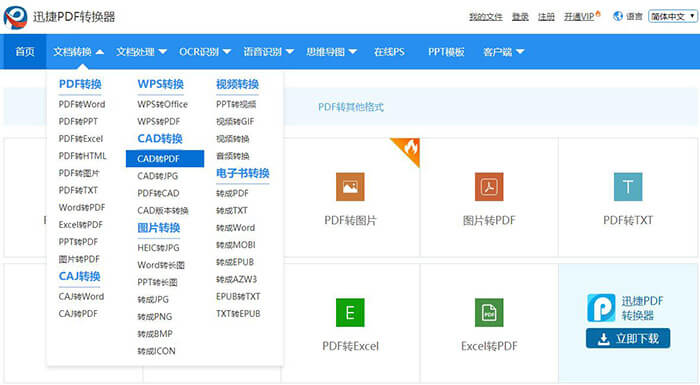This screenshot has height=385, width=700.
Task: Select 音频转换 menu entry
Action: coord(233,156)
